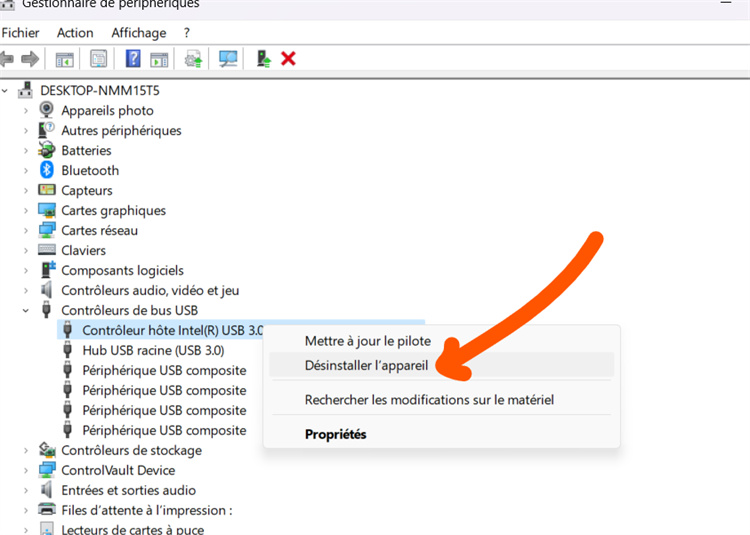Click the Cartes graphiques icon
Screen dimensions: 750x535
[x=46, y=210]
